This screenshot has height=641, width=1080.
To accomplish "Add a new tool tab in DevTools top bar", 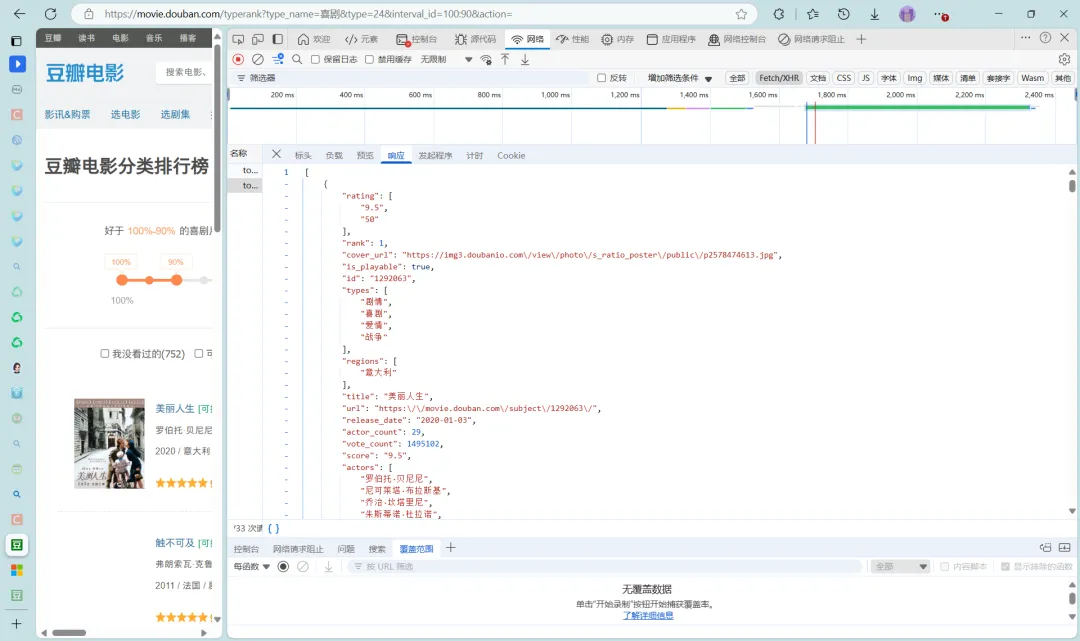I will [x=861, y=39].
